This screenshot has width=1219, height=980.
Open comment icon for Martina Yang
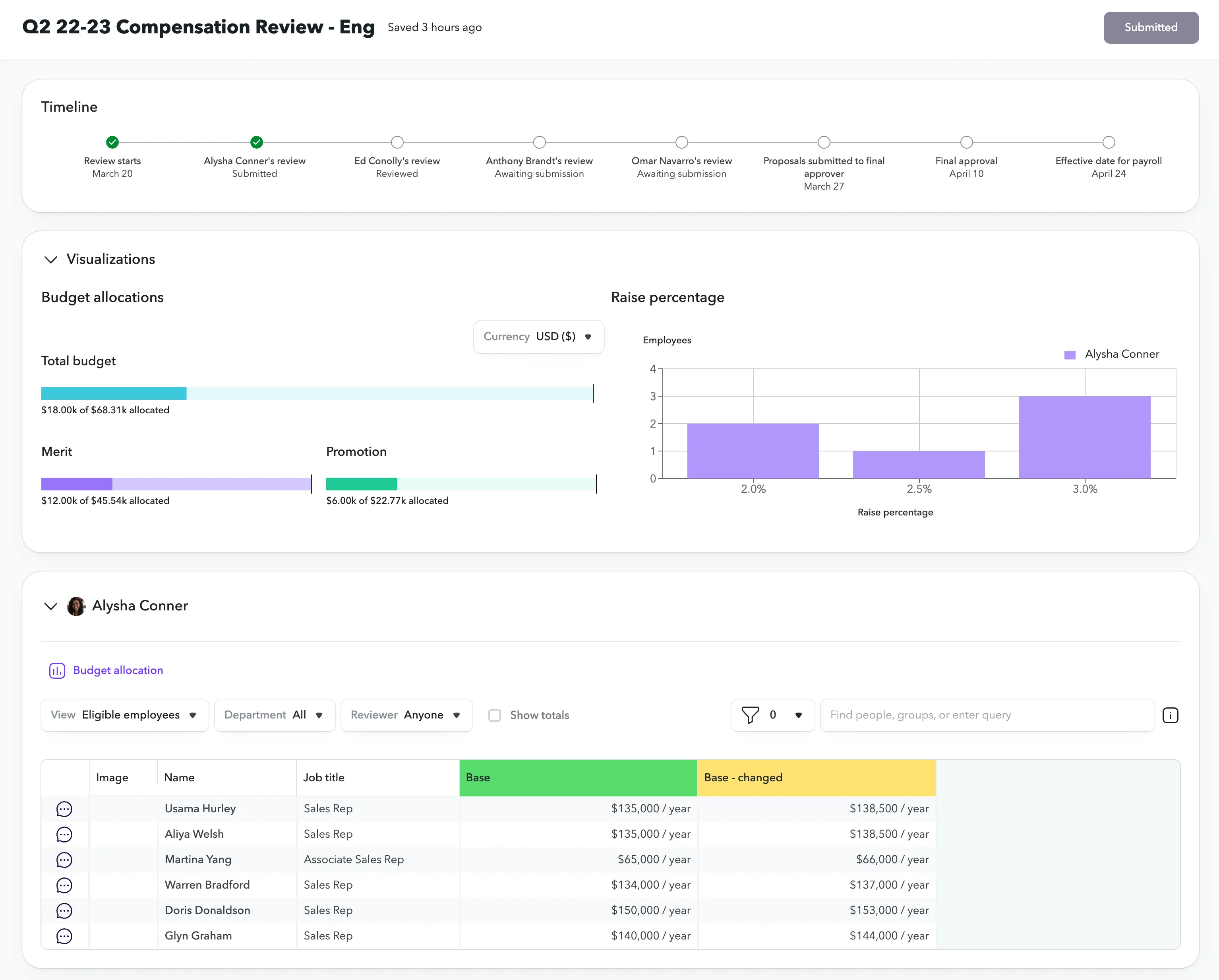(x=64, y=860)
